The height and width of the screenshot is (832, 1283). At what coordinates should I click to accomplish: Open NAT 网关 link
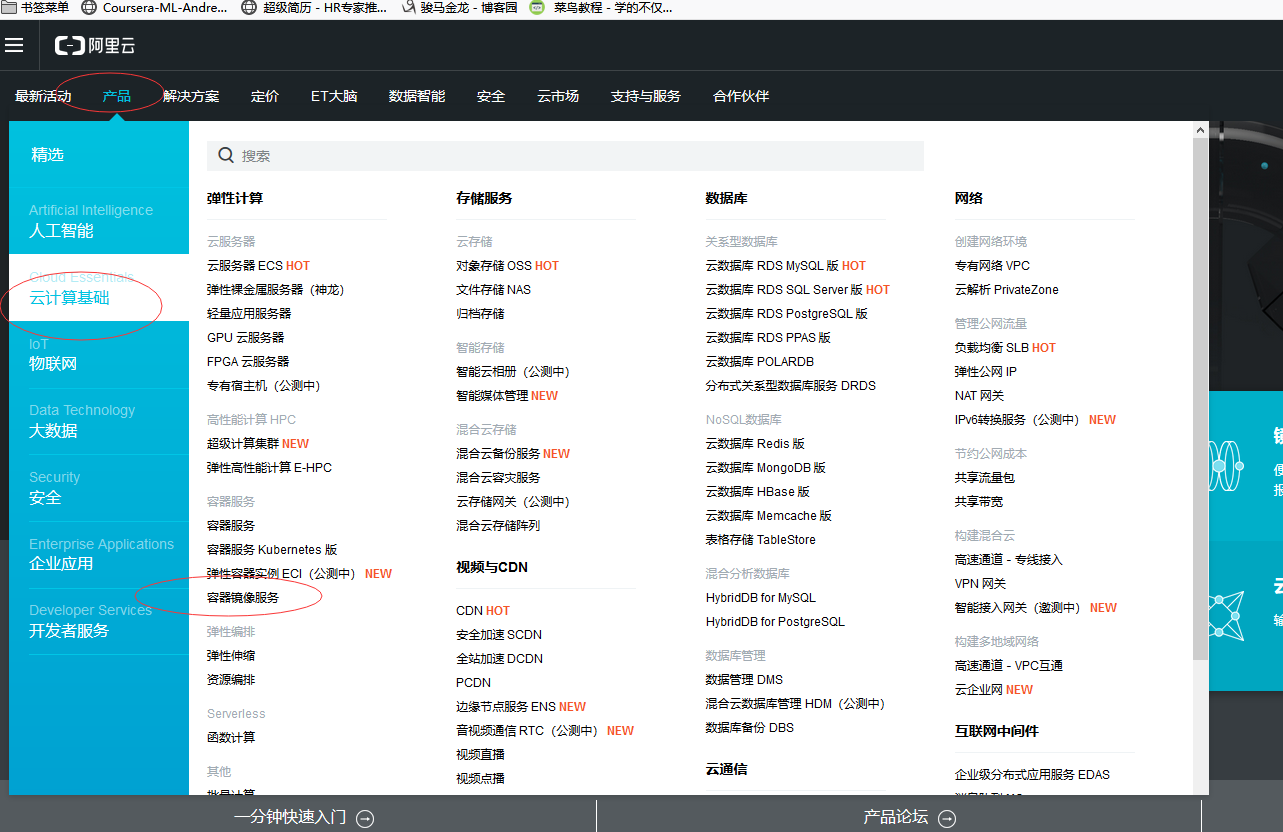[979, 395]
